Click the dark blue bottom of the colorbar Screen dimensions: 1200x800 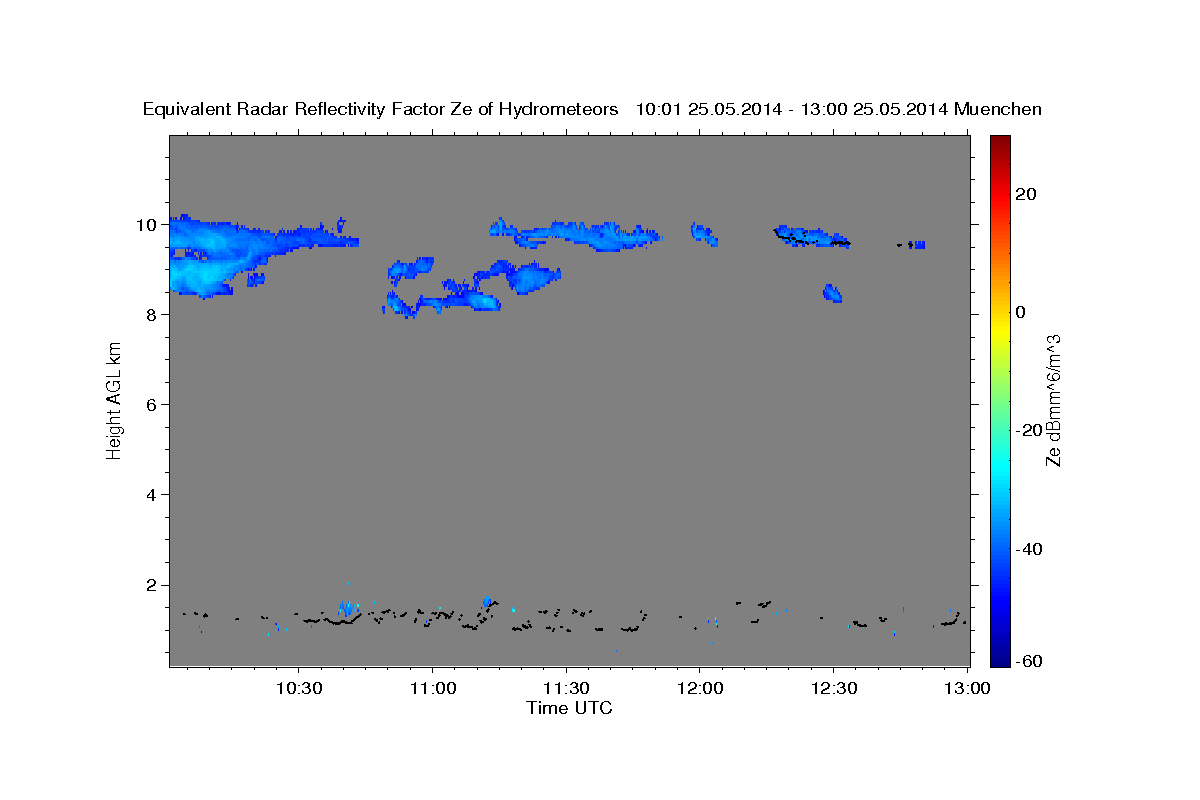(999, 658)
